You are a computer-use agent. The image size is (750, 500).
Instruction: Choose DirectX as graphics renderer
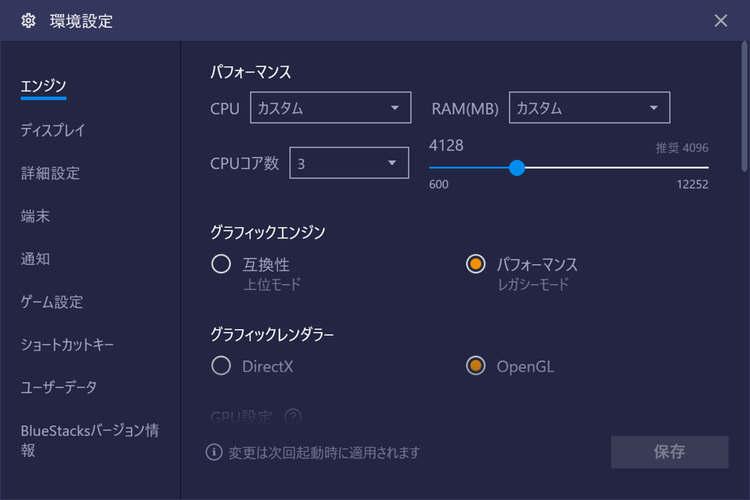click(x=221, y=366)
